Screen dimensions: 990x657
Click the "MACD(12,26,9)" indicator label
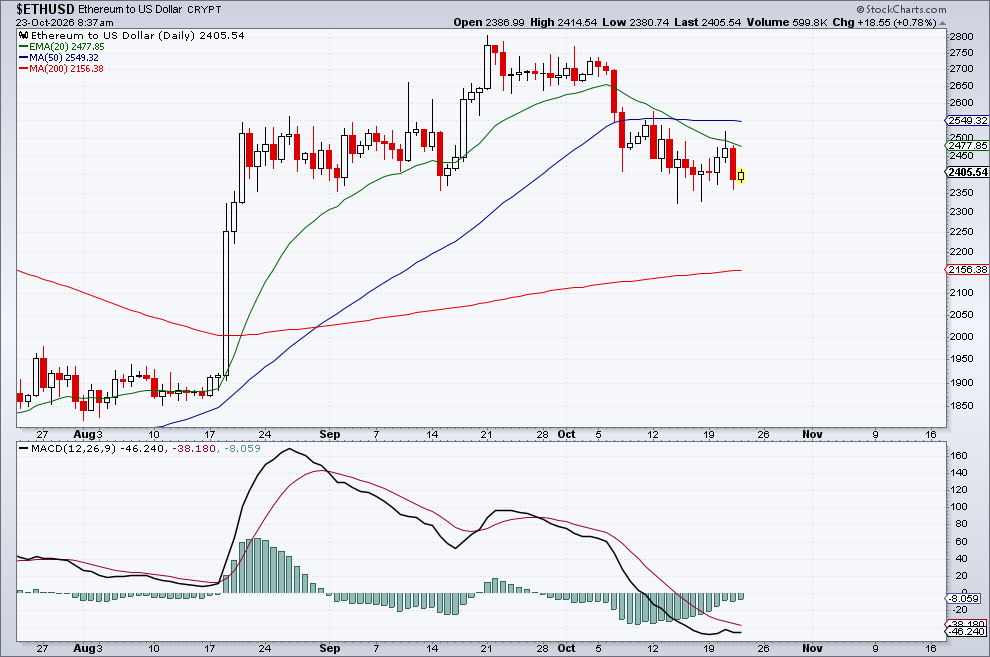(74, 449)
